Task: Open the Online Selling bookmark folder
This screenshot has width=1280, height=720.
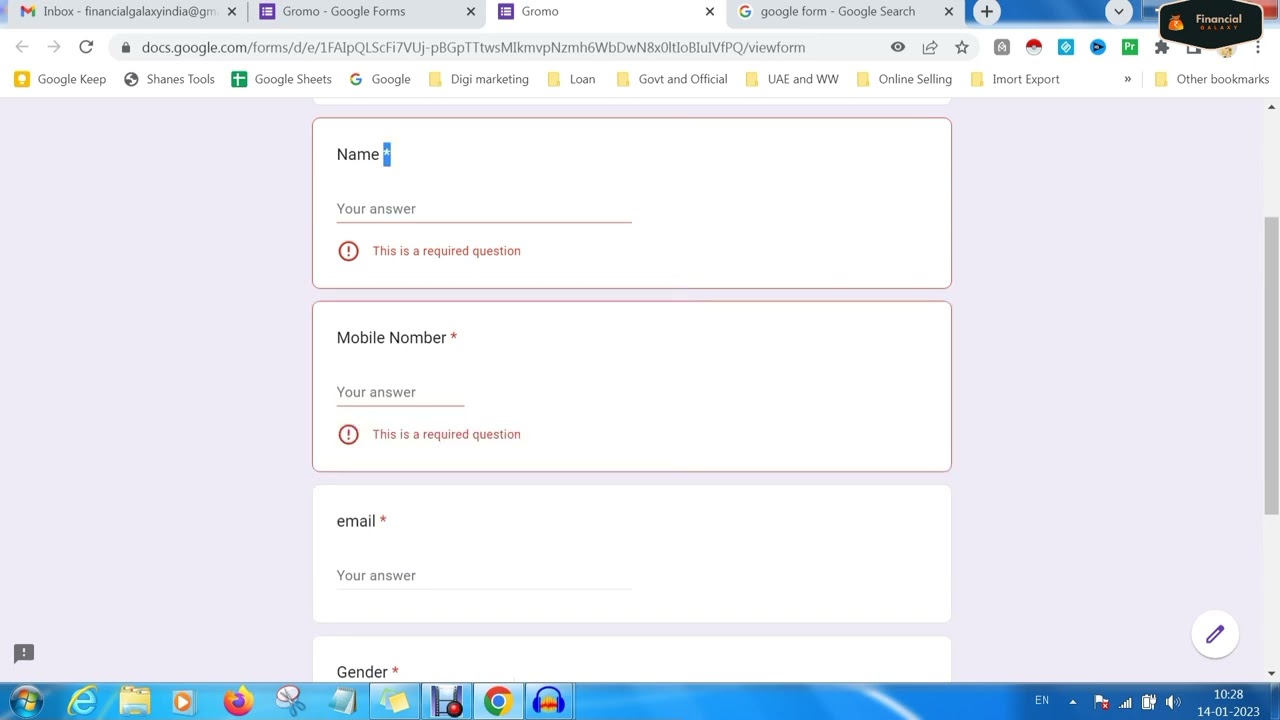Action: [904, 79]
